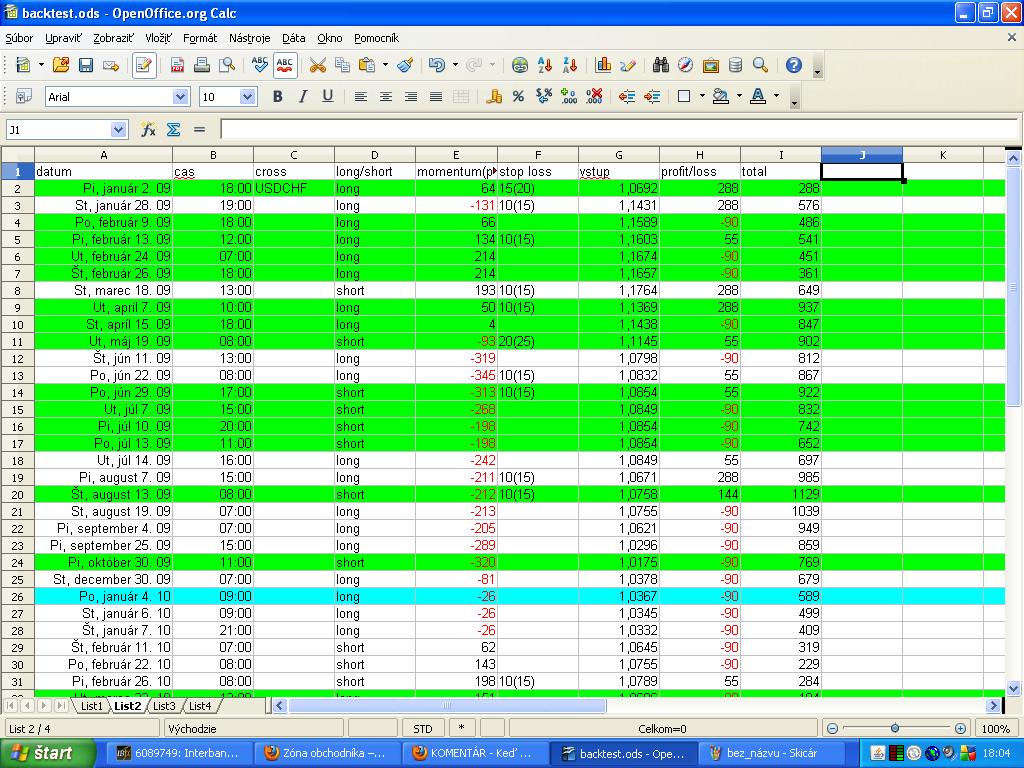Open Find & Replace binoculars icon
1024x768 pixels.
point(660,66)
